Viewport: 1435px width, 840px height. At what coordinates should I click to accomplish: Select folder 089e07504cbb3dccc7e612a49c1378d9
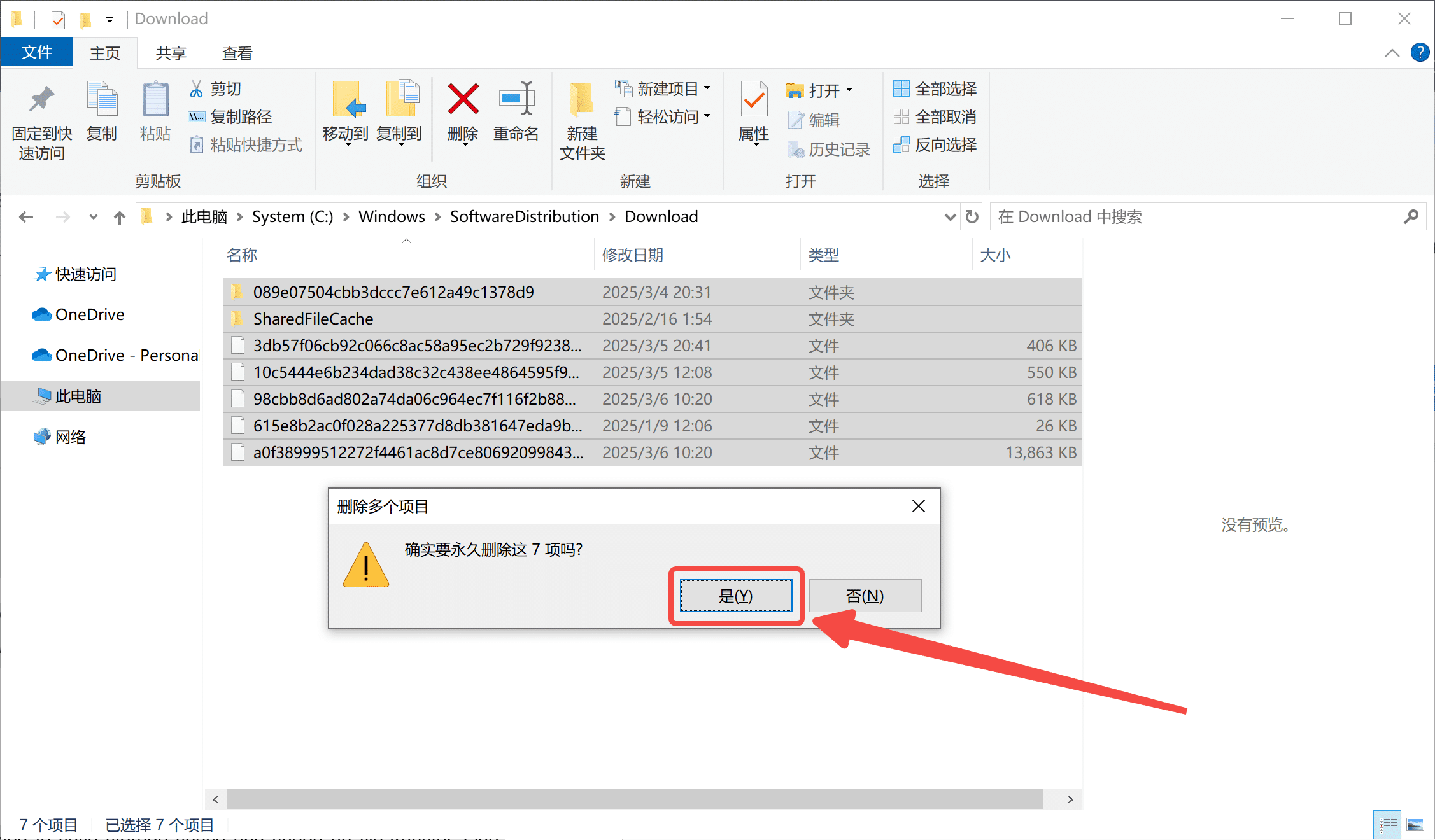tap(652, 292)
